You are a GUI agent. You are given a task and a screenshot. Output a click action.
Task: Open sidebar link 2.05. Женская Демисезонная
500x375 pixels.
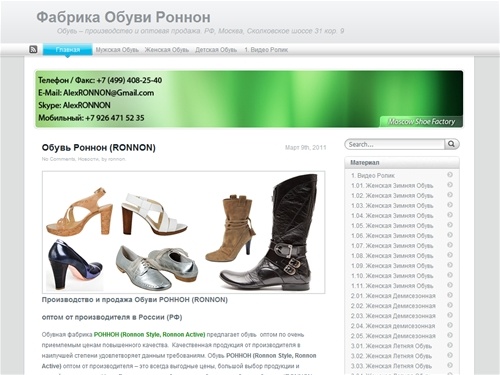[393, 336]
